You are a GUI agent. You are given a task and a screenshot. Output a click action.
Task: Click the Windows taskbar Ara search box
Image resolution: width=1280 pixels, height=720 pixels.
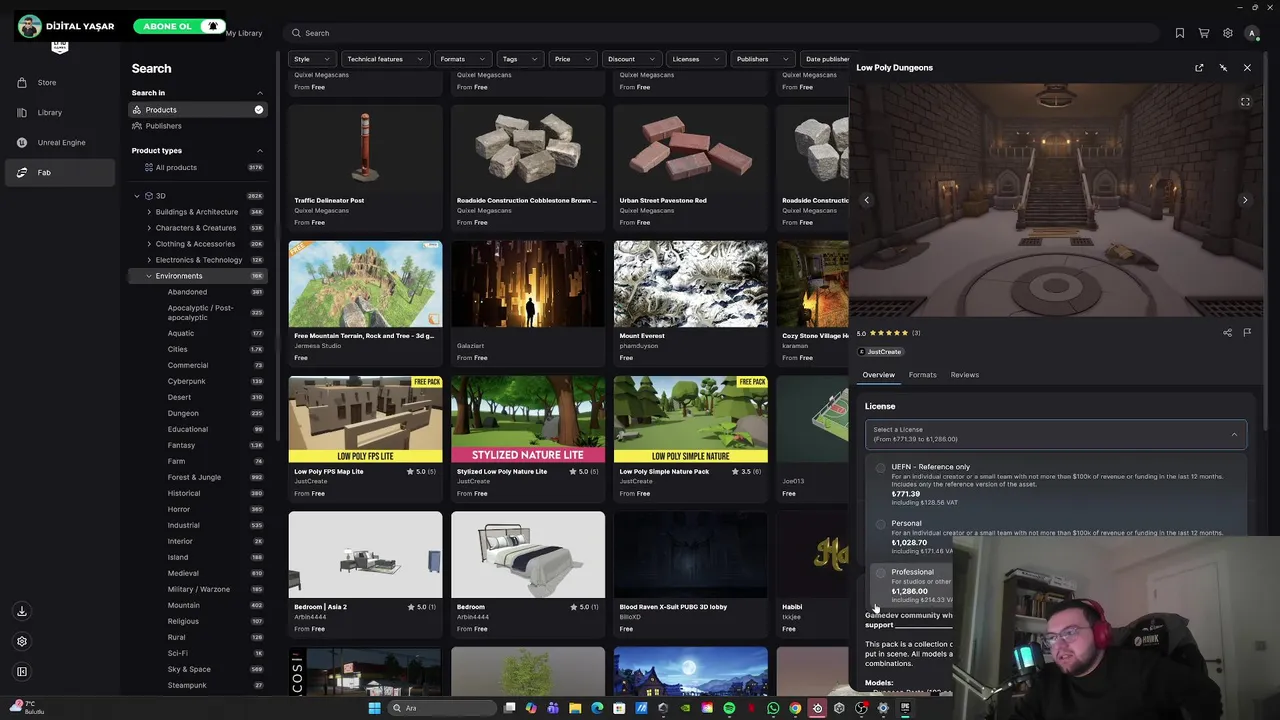pos(440,708)
